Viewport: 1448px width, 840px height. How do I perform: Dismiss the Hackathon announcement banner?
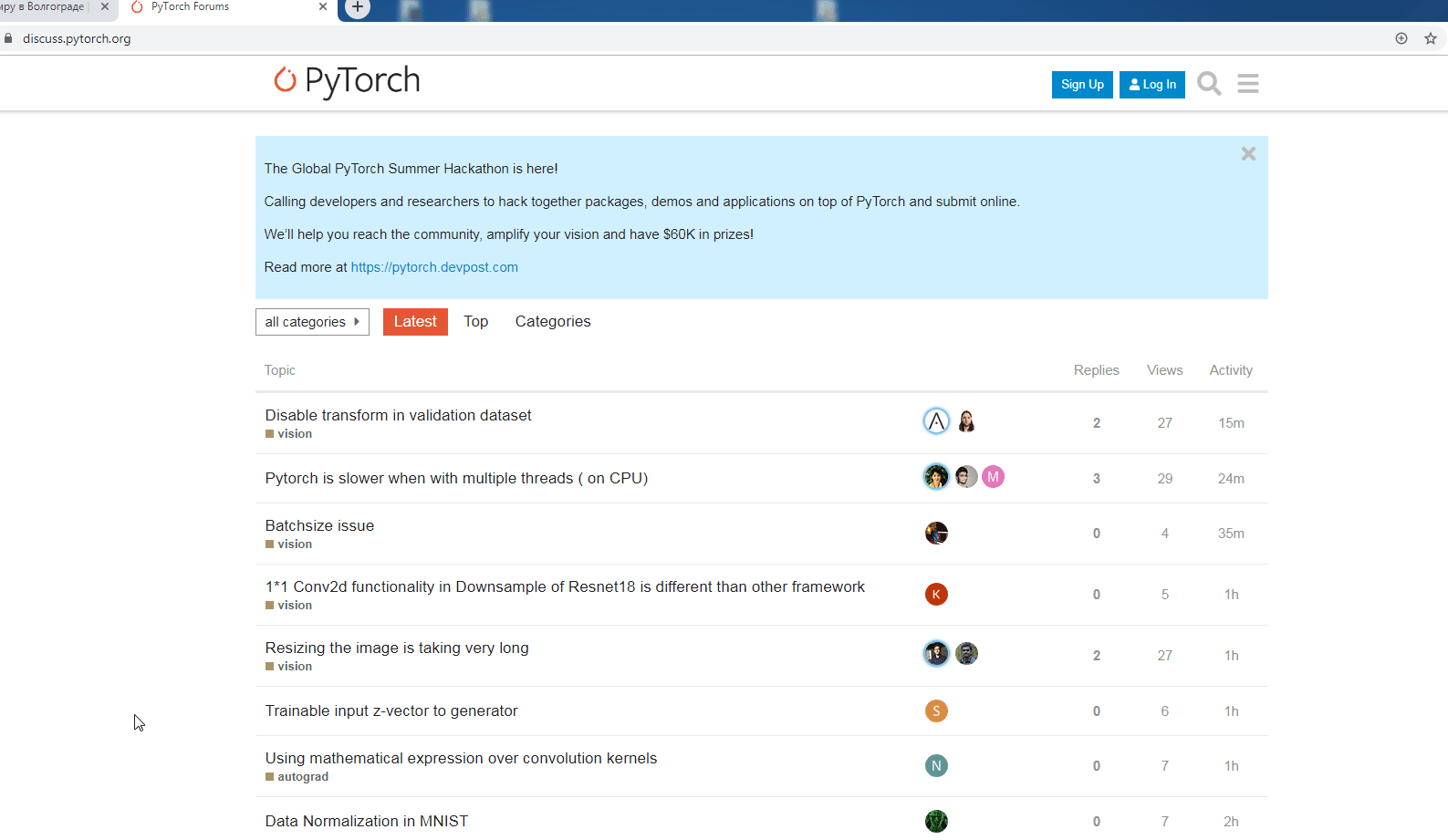click(x=1248, y=154)
